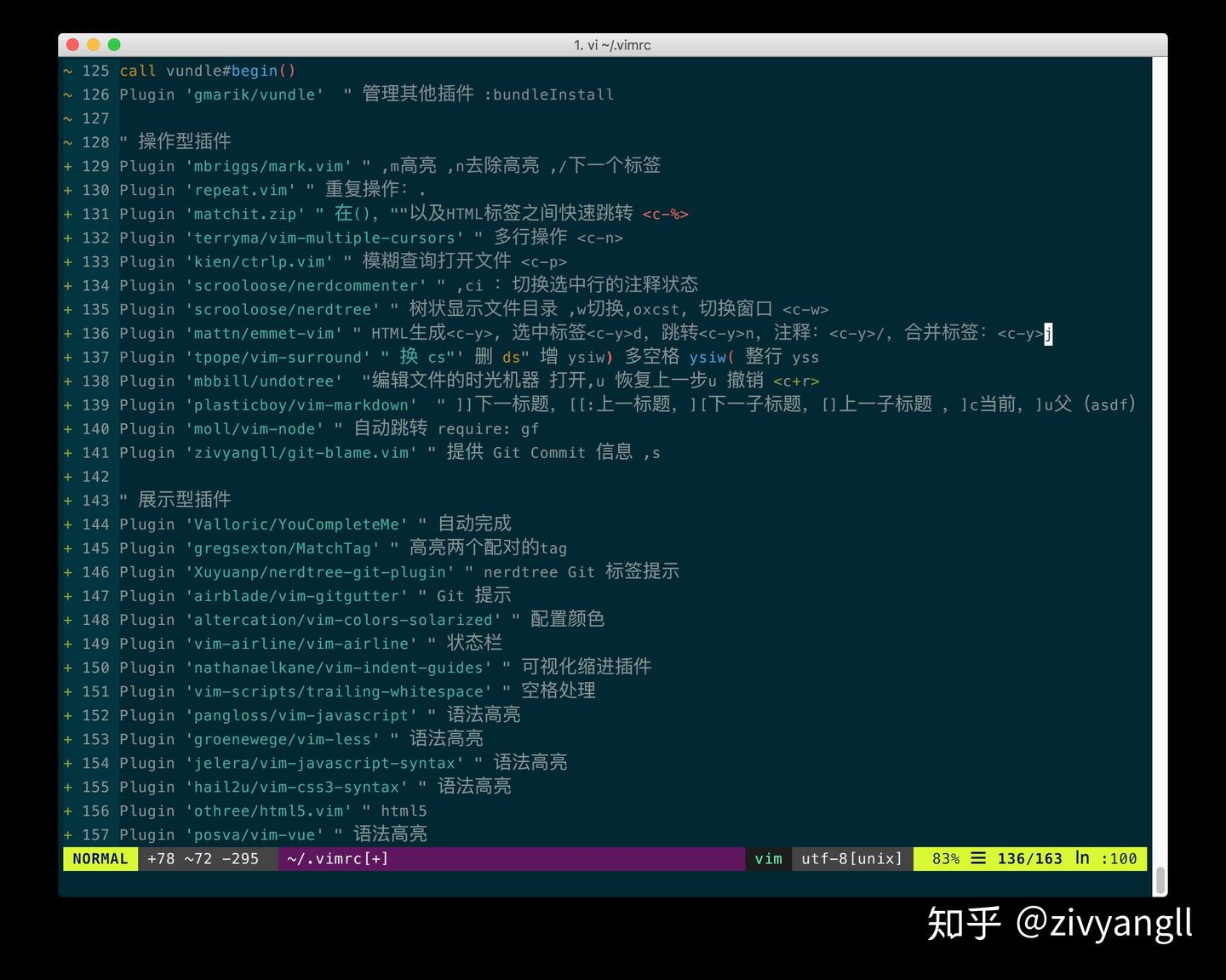This screenshot has height=980, width=1226.
Task: Click the red <c-%> shortcut text on the matchit line
Action: [x=665, y=214]
